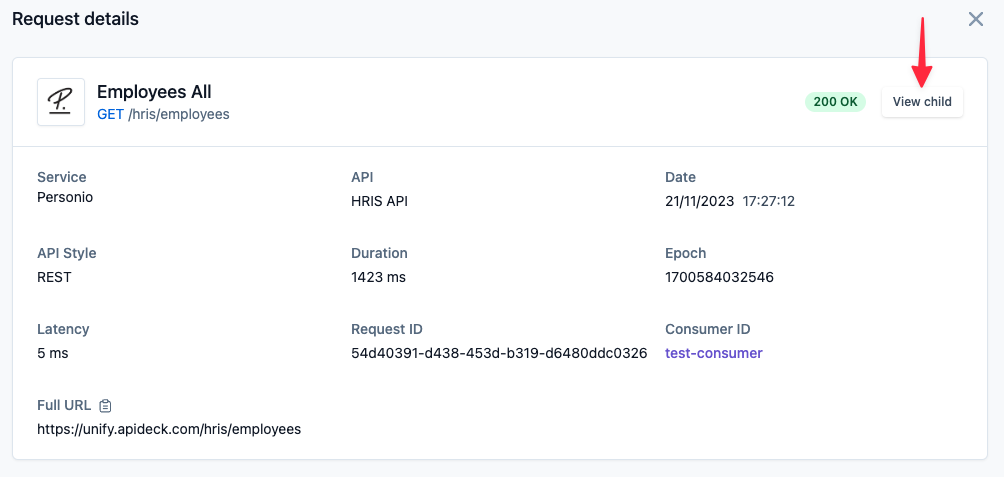
Task: Click the 200 OK status badge
Action: click(x=835, y=102)
